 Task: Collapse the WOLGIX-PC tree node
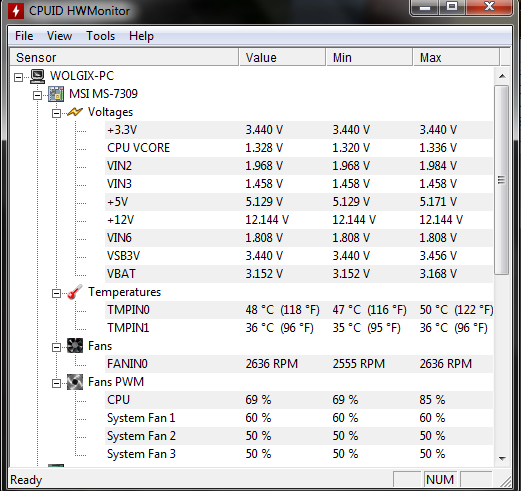coord(19,78)
